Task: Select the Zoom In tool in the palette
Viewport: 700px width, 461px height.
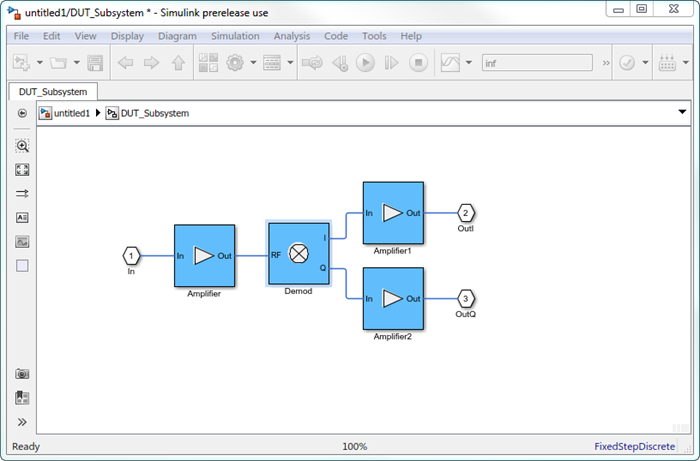Action: [22, 145]
